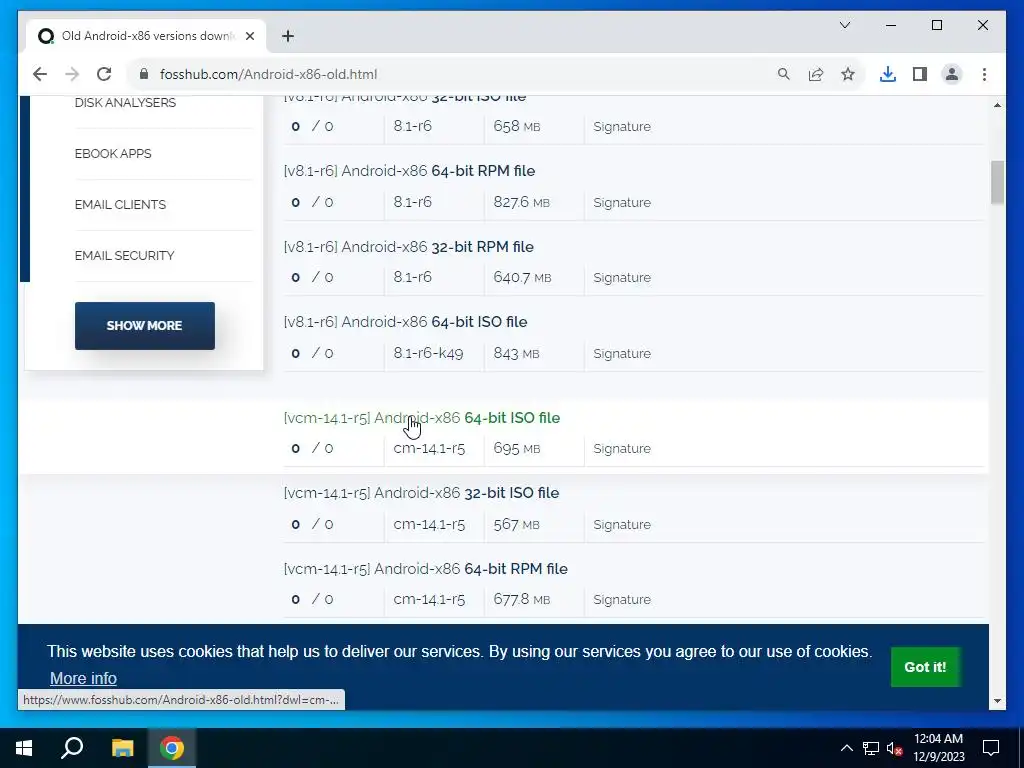Click the zoom magnifier icon in address bar
The width and height of the screenshot is (1024, 768).
tap(784, 74)
